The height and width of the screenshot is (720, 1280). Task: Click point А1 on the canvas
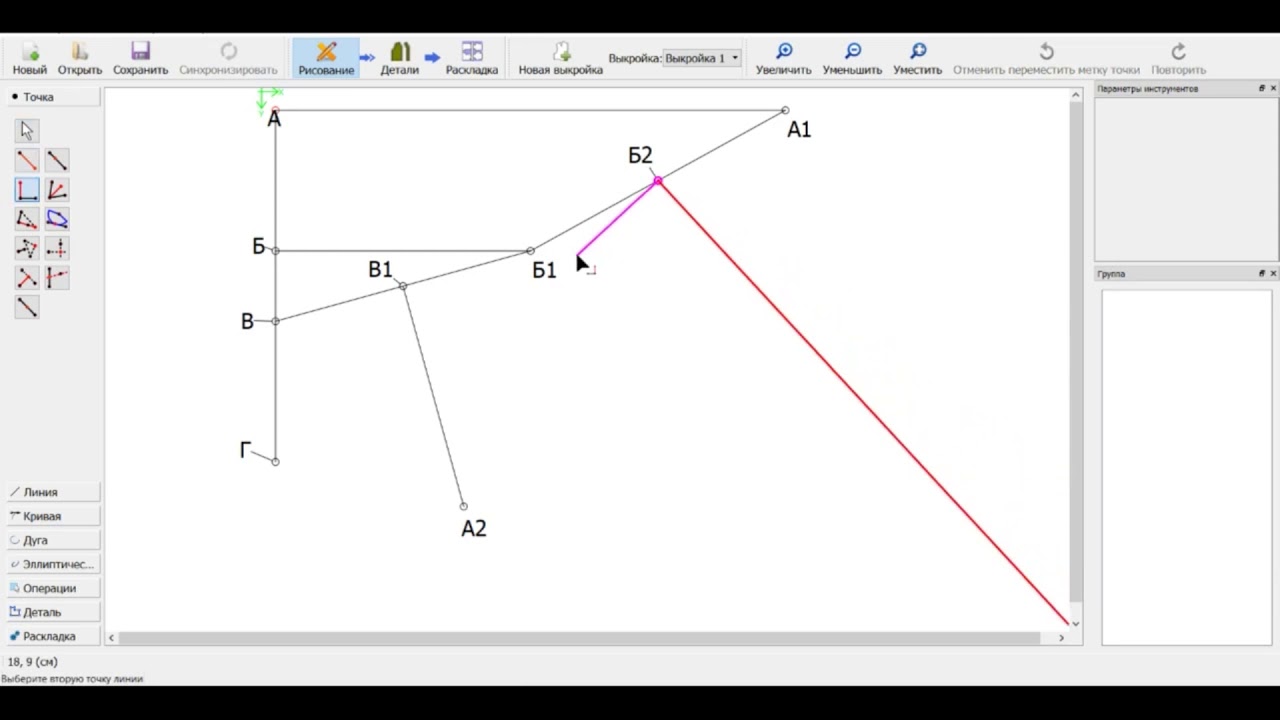click(x=785, y=110)
